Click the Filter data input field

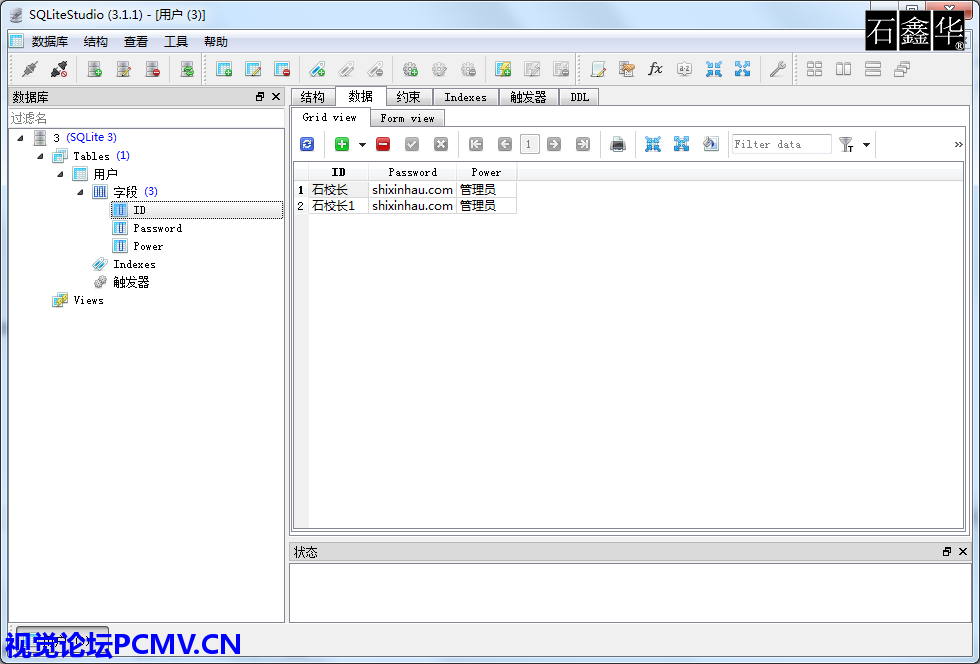click(781, 144)
